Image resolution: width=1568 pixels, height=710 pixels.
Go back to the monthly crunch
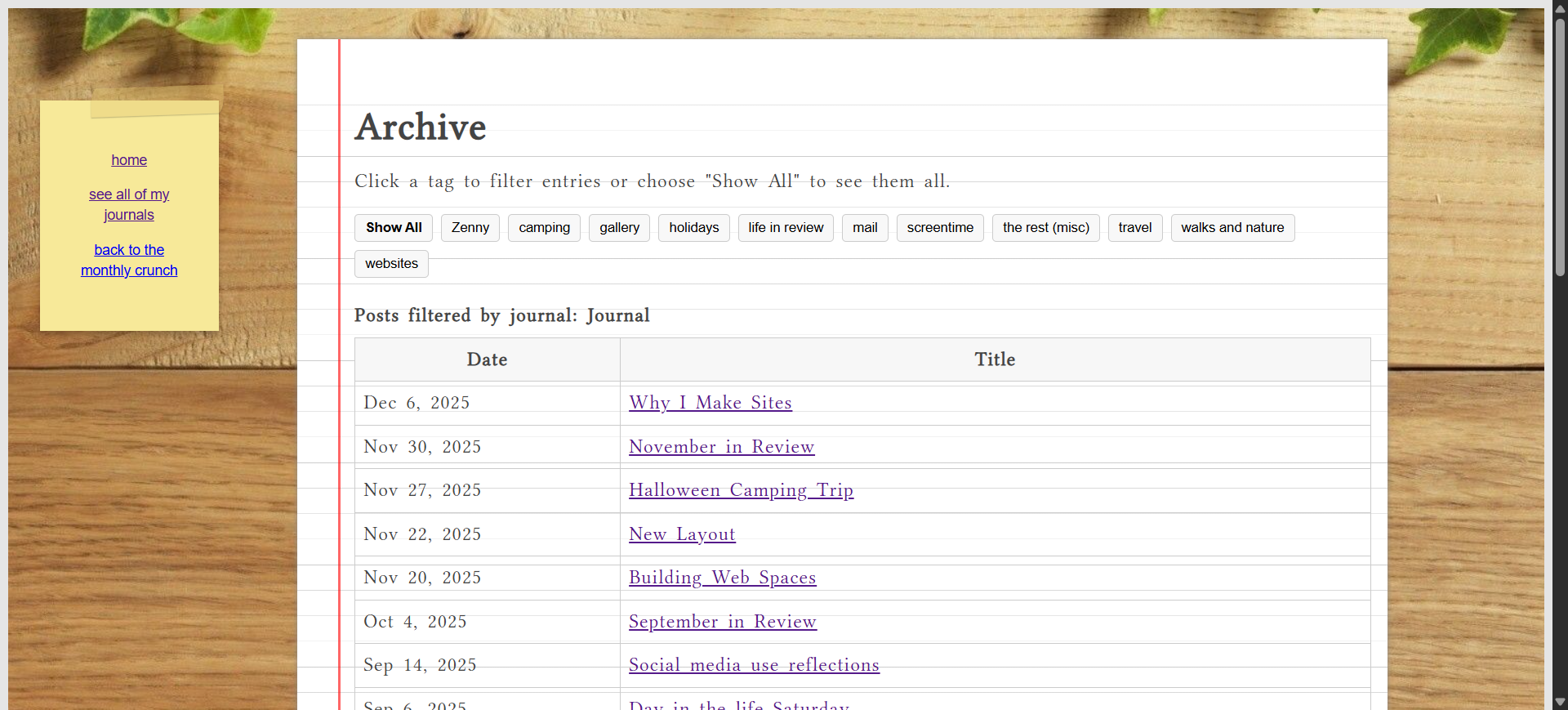pos(129,260)
